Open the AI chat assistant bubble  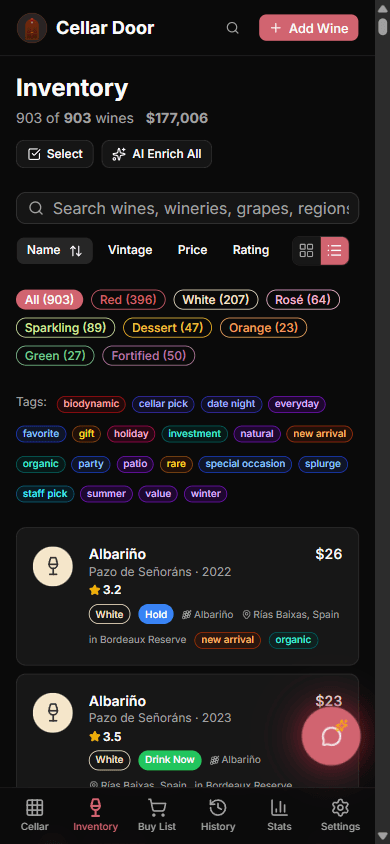331,736
